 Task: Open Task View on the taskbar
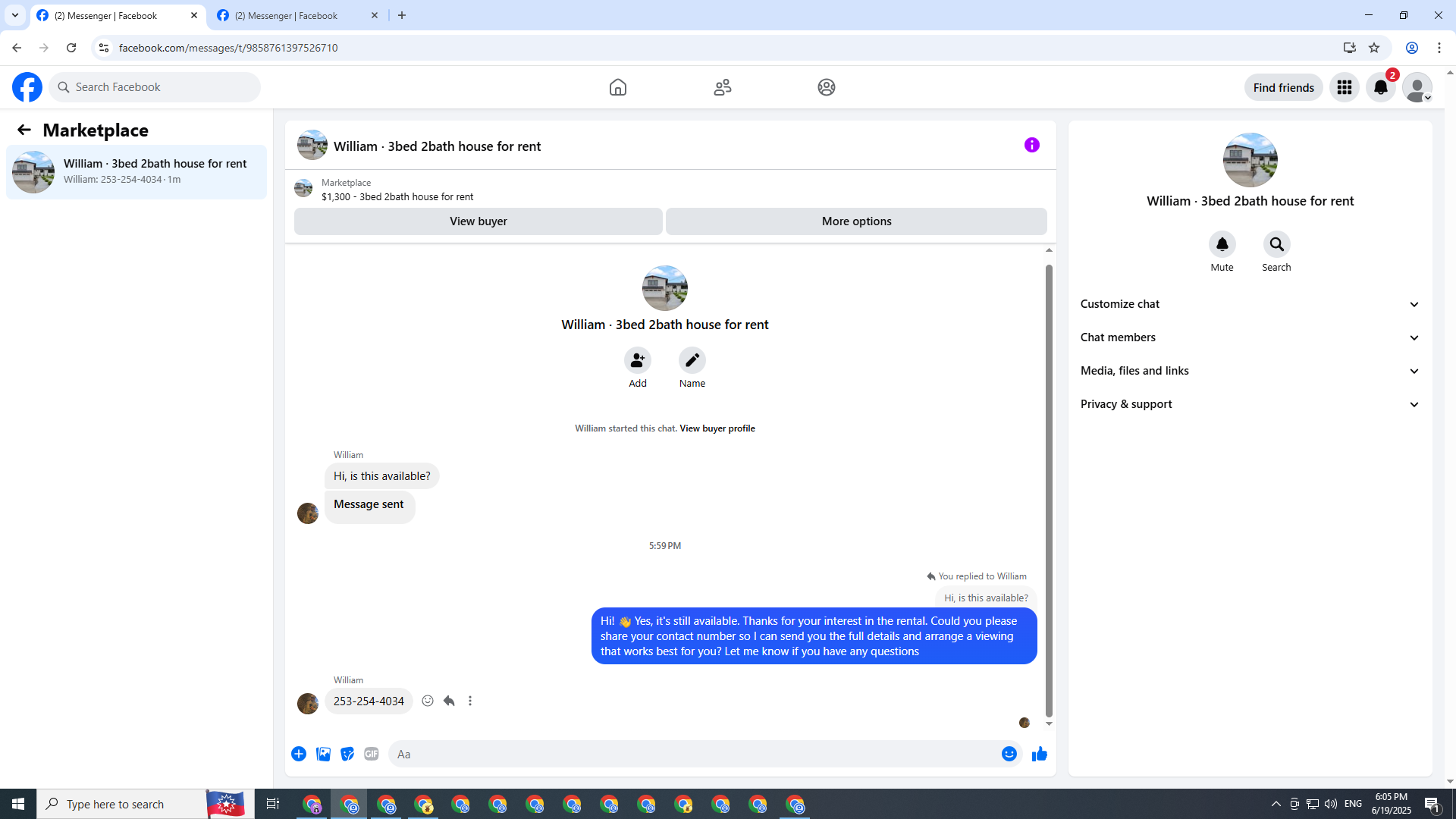click(x=273, y=804)
